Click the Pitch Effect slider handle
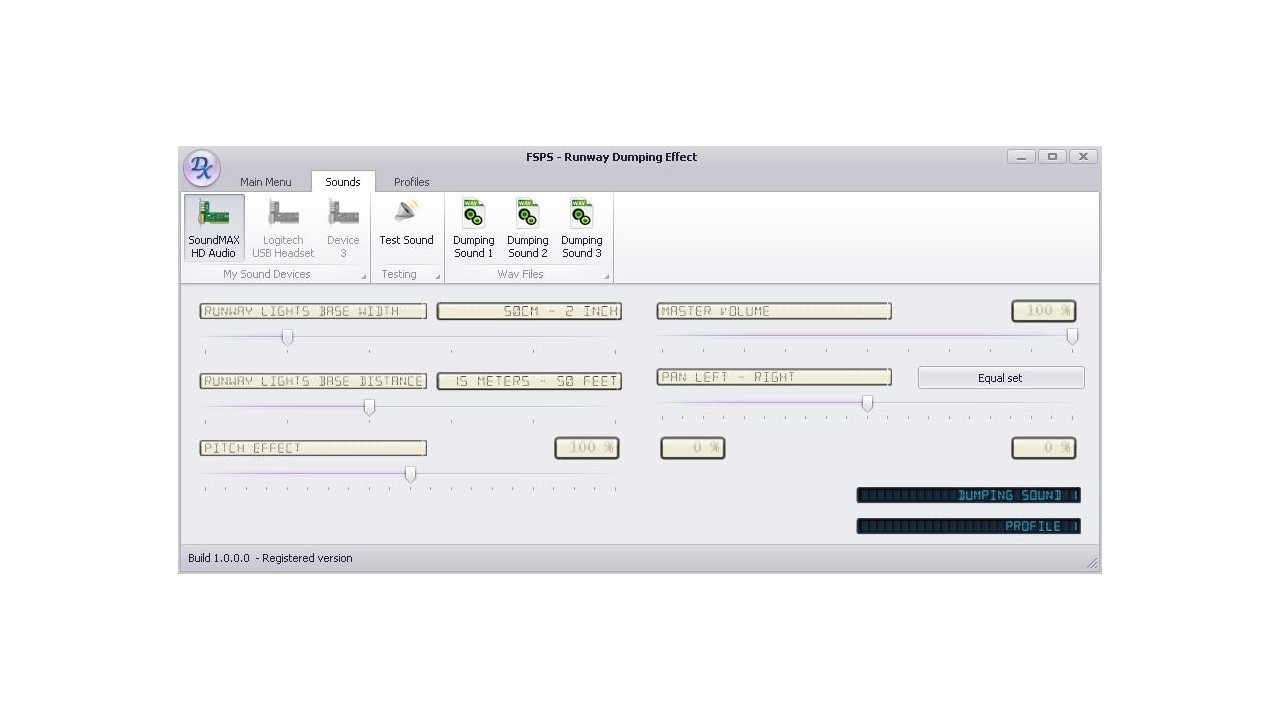 410,475
